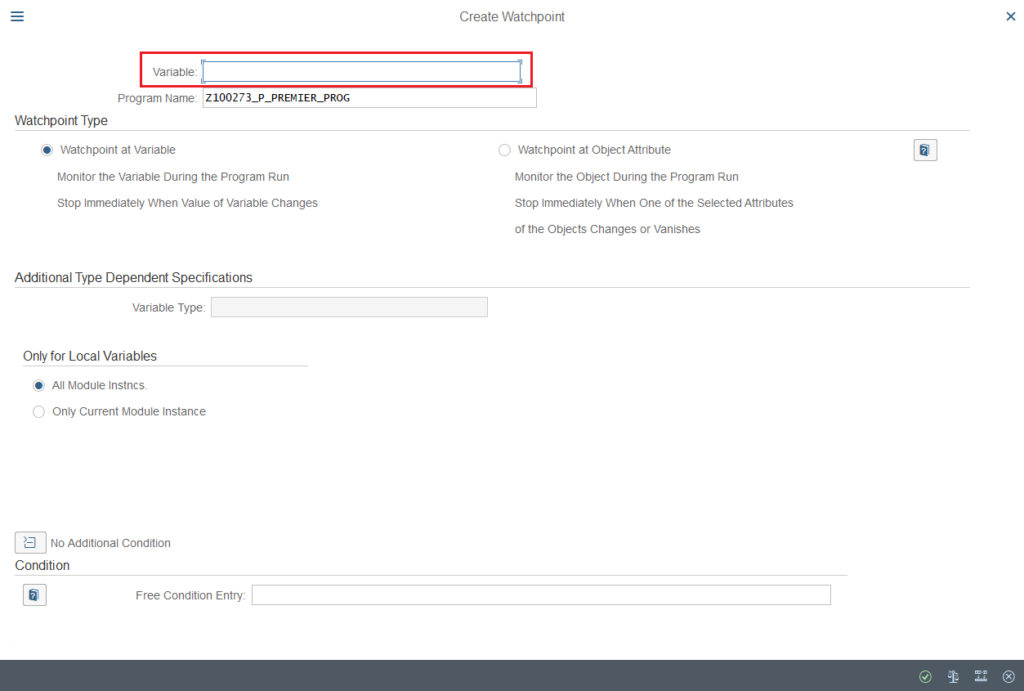The height and width of the screenshot is (691, 1024).
Task: Click the Watchpoint Type section heading
Action: (x=61, y=121)
